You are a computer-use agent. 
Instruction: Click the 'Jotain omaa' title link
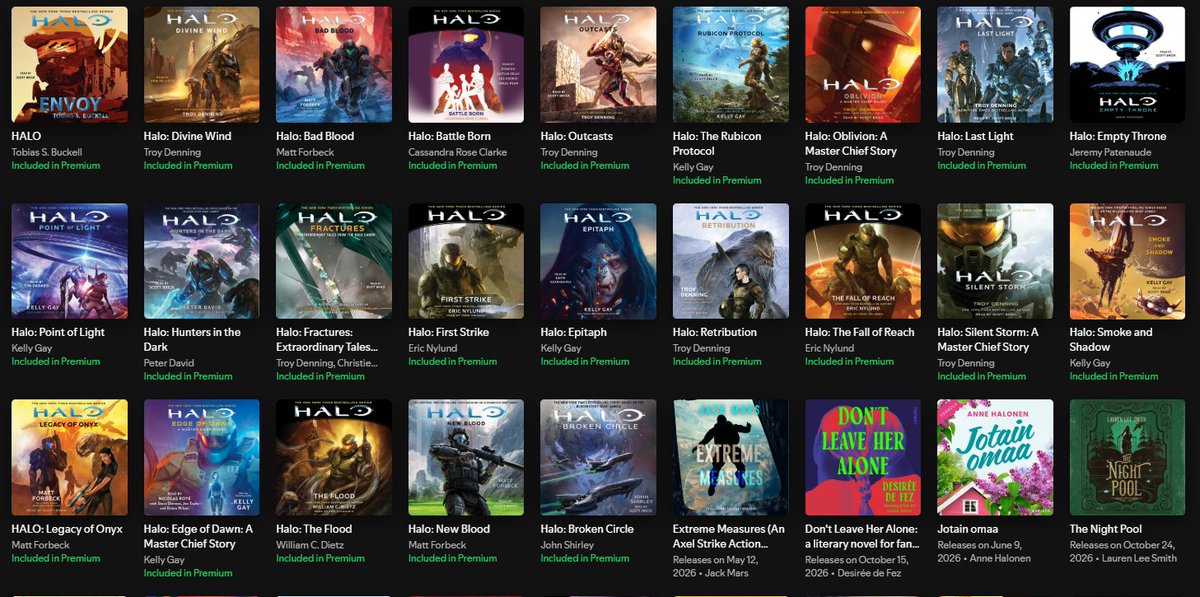[x=968, y=528]
